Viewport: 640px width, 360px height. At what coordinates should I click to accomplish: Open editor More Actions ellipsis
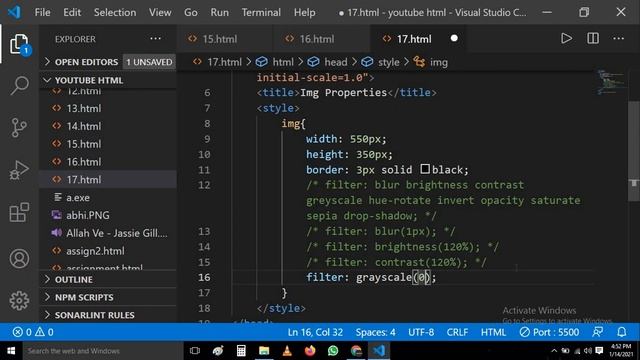[x=618, y=39]
